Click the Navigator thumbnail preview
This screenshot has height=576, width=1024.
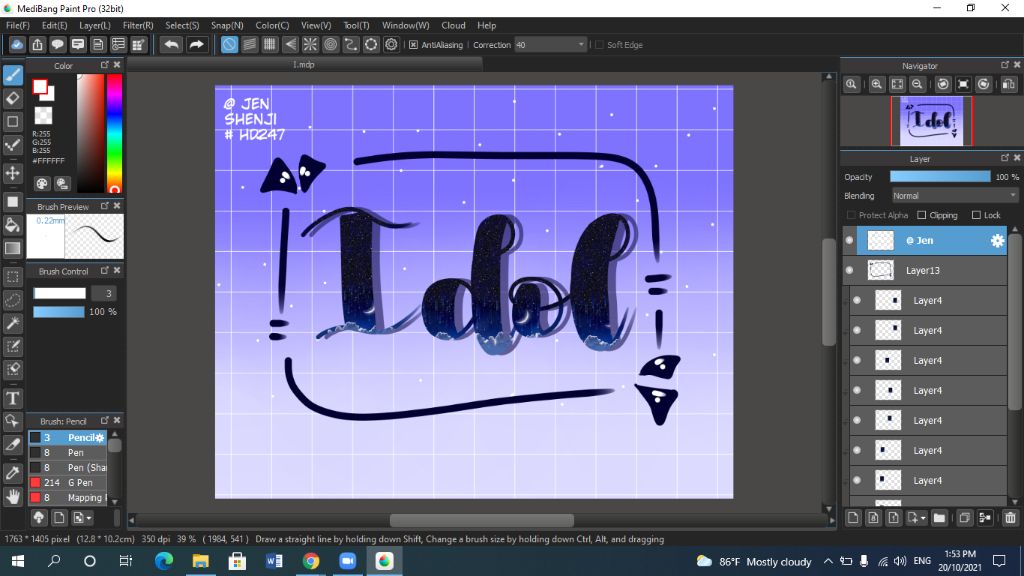[x=931, y=121]
